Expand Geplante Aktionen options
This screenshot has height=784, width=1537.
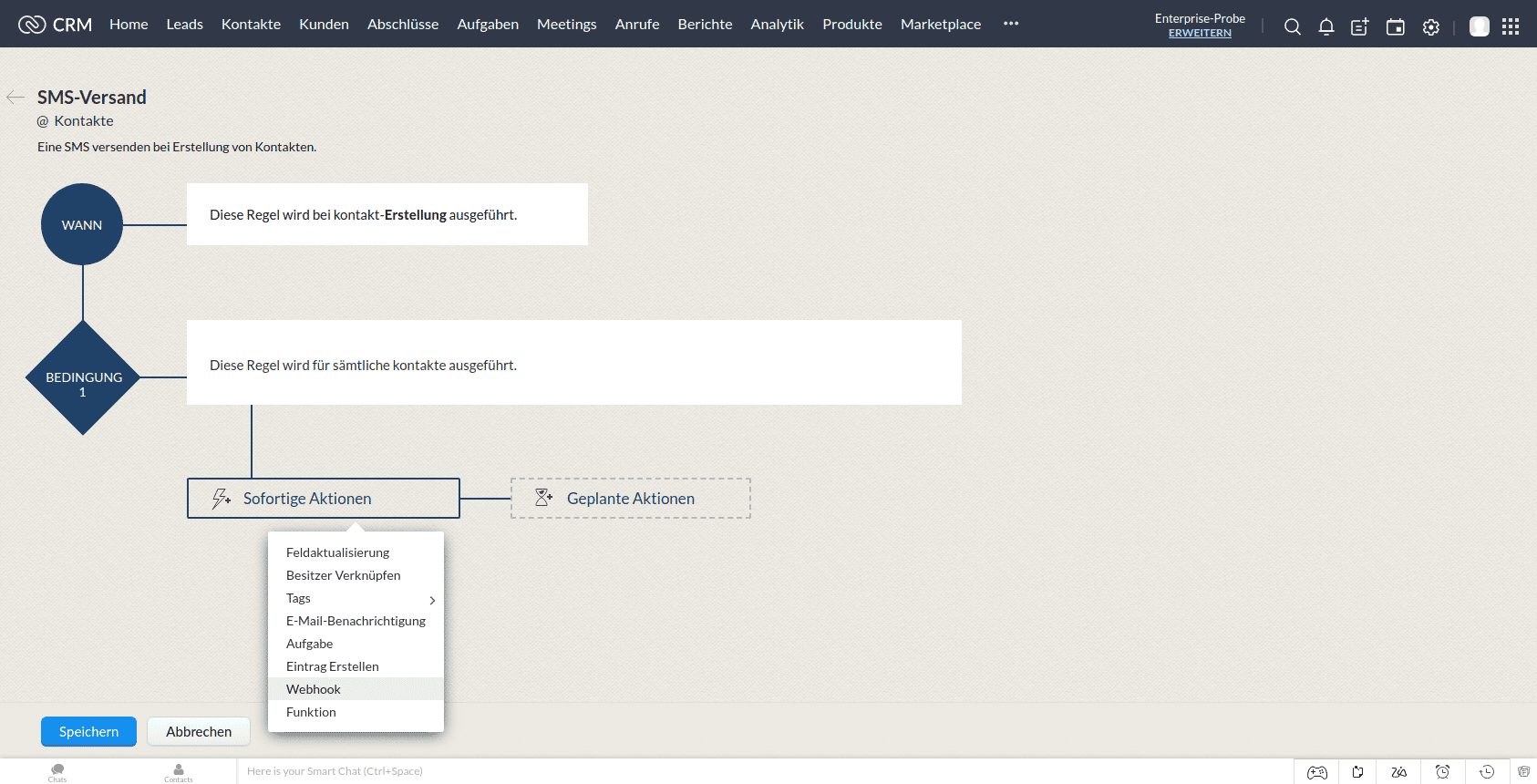(630, 499)
